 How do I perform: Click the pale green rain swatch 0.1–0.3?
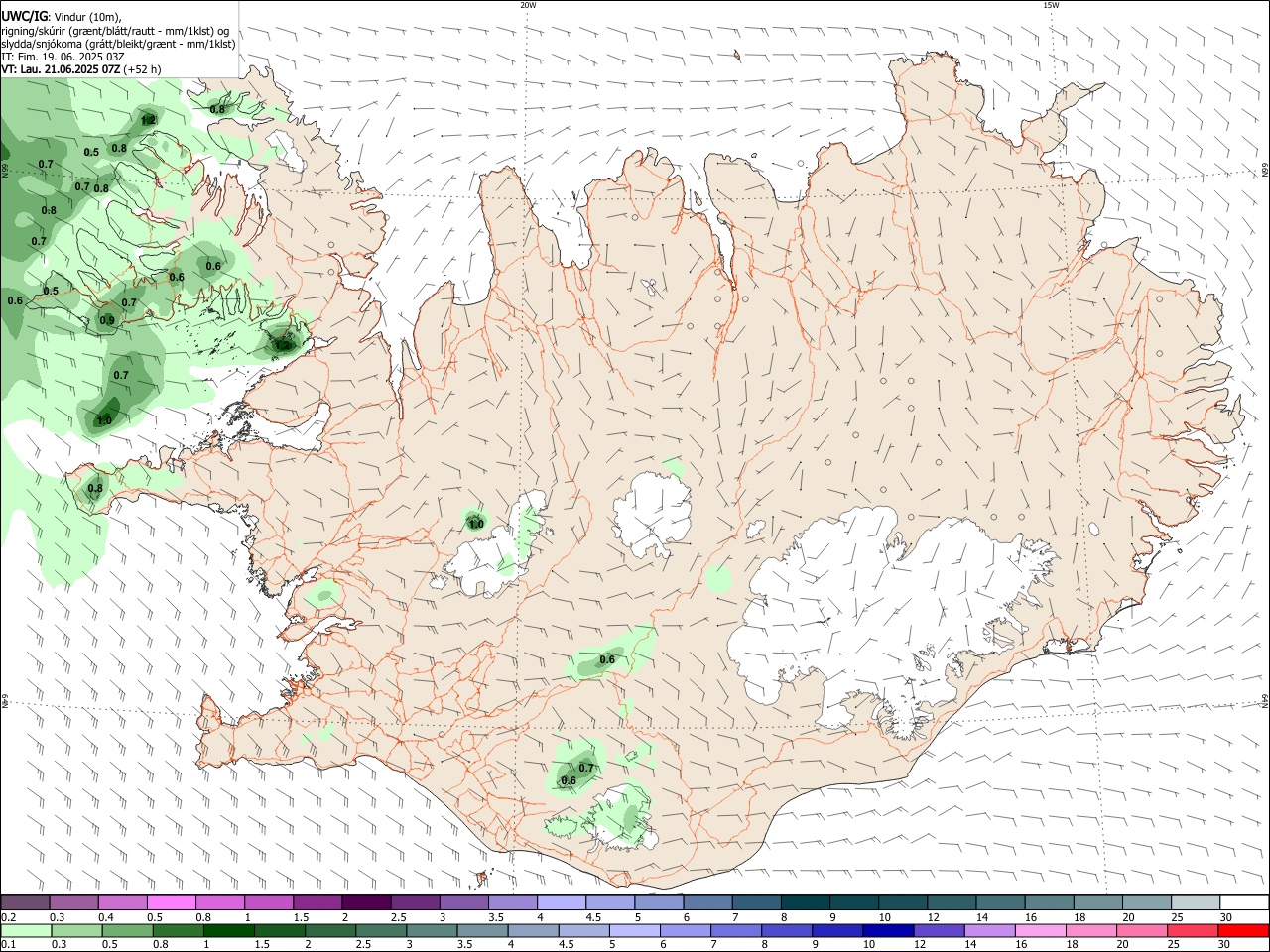27,931
